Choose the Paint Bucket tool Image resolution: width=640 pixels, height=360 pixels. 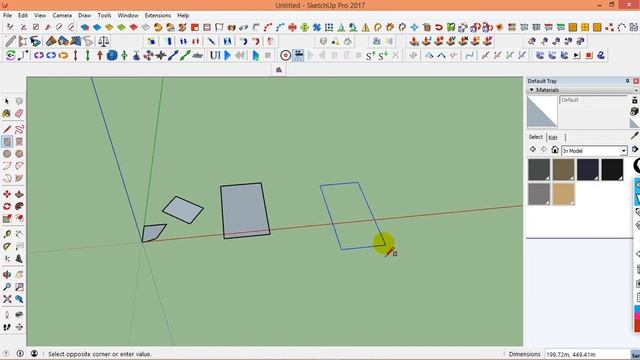[7, 113]
